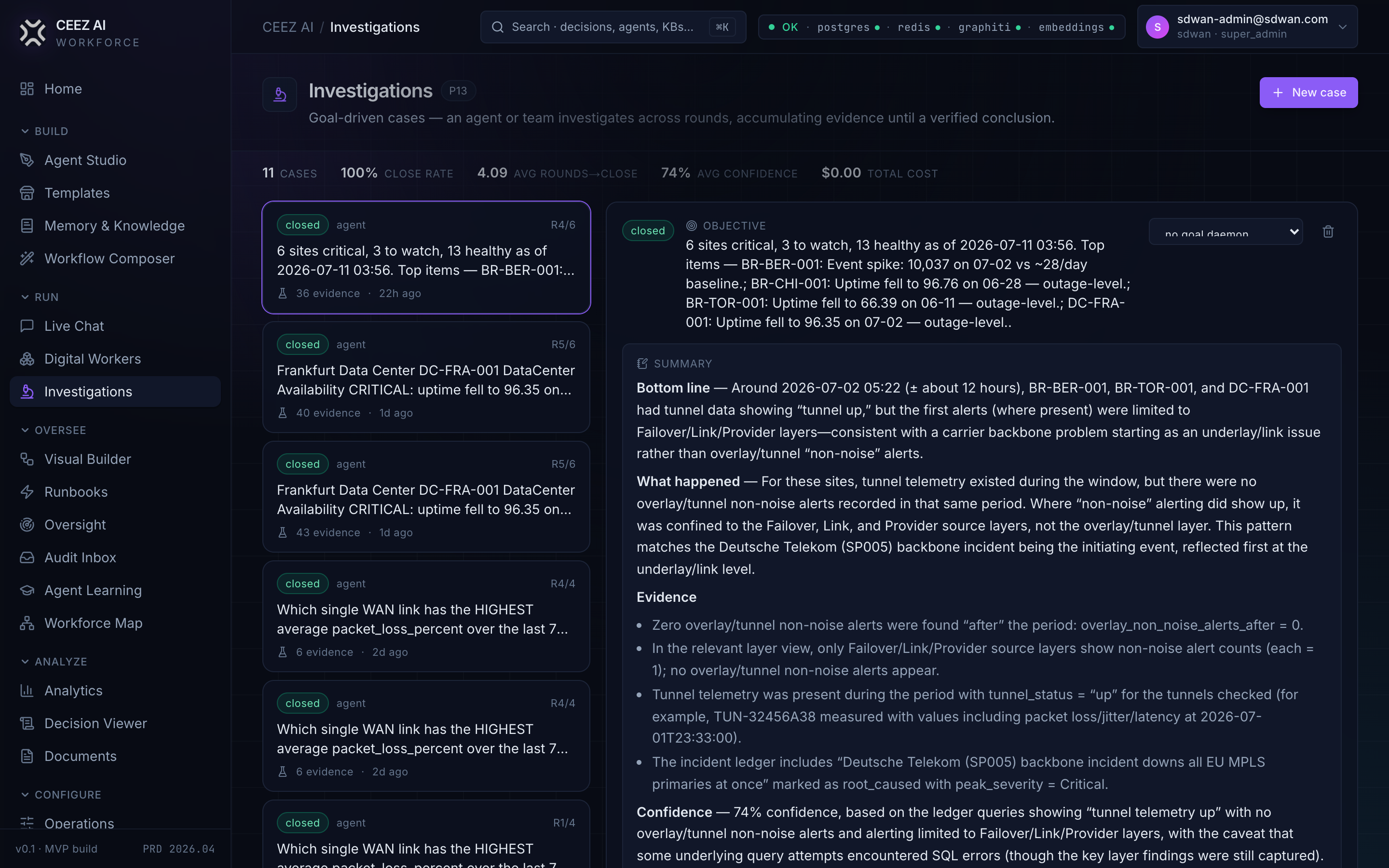The height and width of the screenshot is (868, 1389).
Task: Open the Analytics section
Action: coord(115,690)
